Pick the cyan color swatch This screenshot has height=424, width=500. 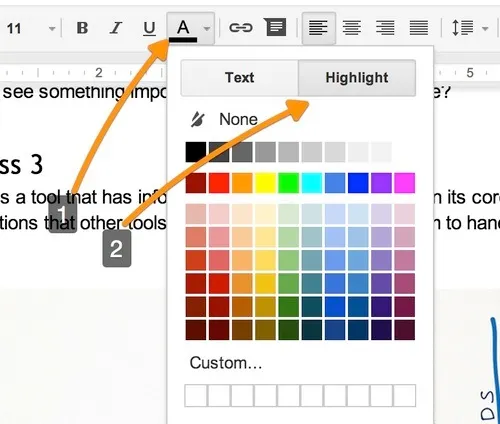pyautogui.click(x=312, y=183)
